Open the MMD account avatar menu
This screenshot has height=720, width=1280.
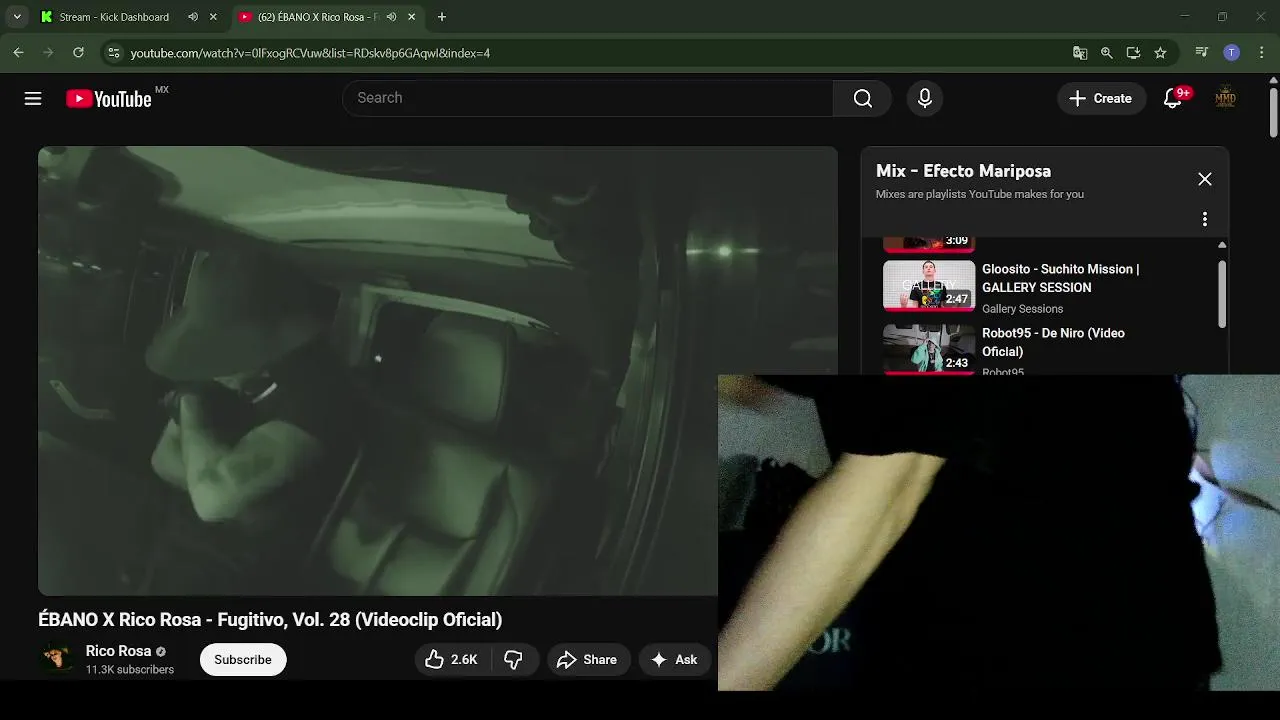pyautogui.click(x=1225, y=98)
